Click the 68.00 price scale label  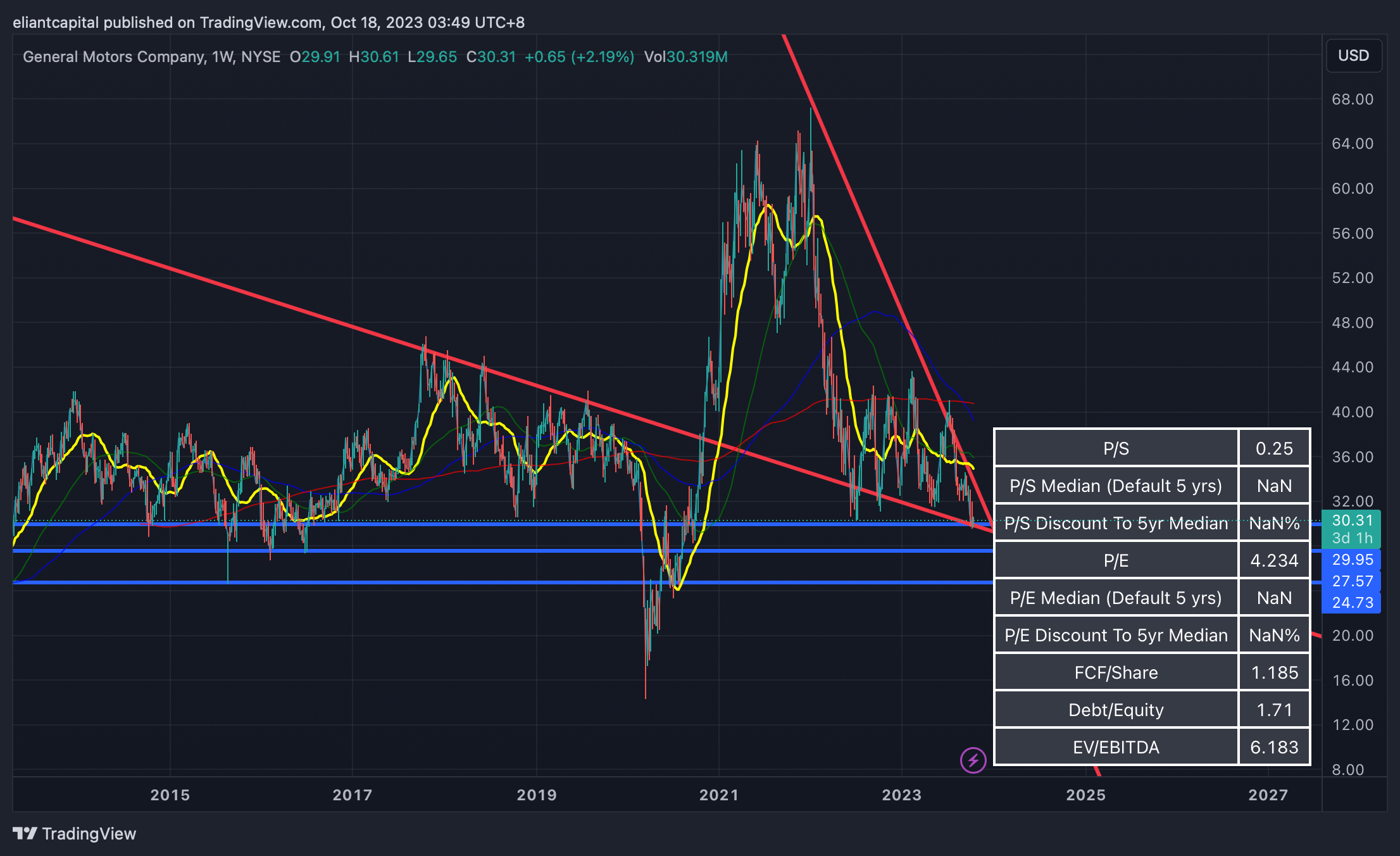[1352, 99]
